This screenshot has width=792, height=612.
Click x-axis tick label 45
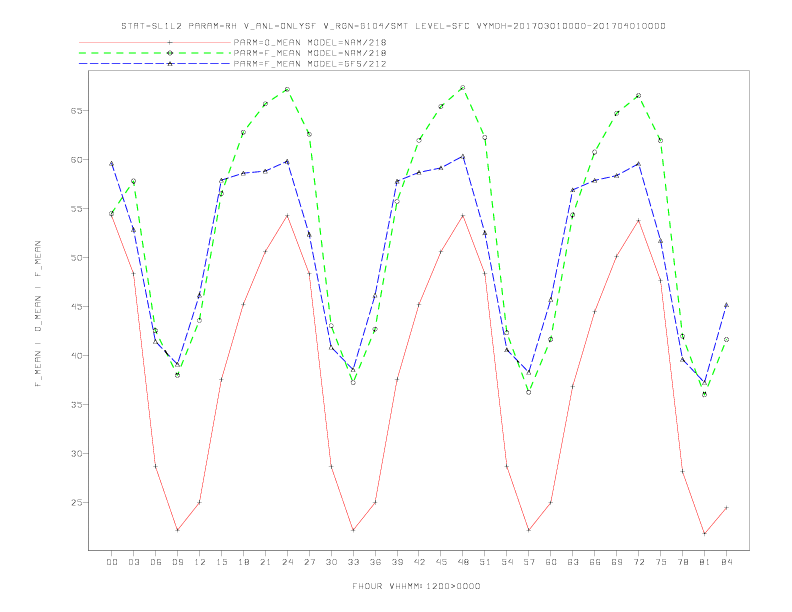pos(441,562)
